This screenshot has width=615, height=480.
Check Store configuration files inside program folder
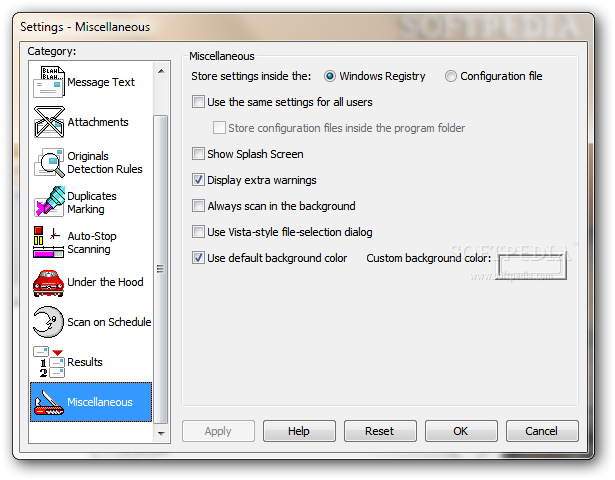tap(219, 128)
